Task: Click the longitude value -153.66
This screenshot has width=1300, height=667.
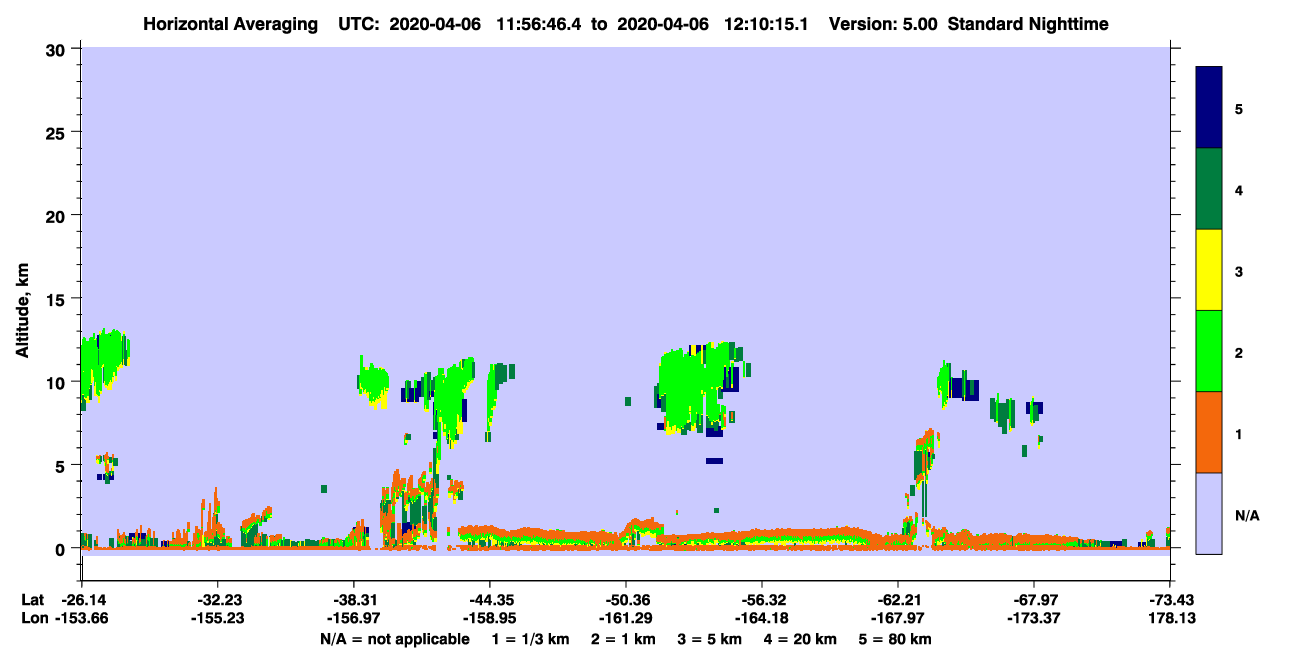Action: click(x=81, y=619)
